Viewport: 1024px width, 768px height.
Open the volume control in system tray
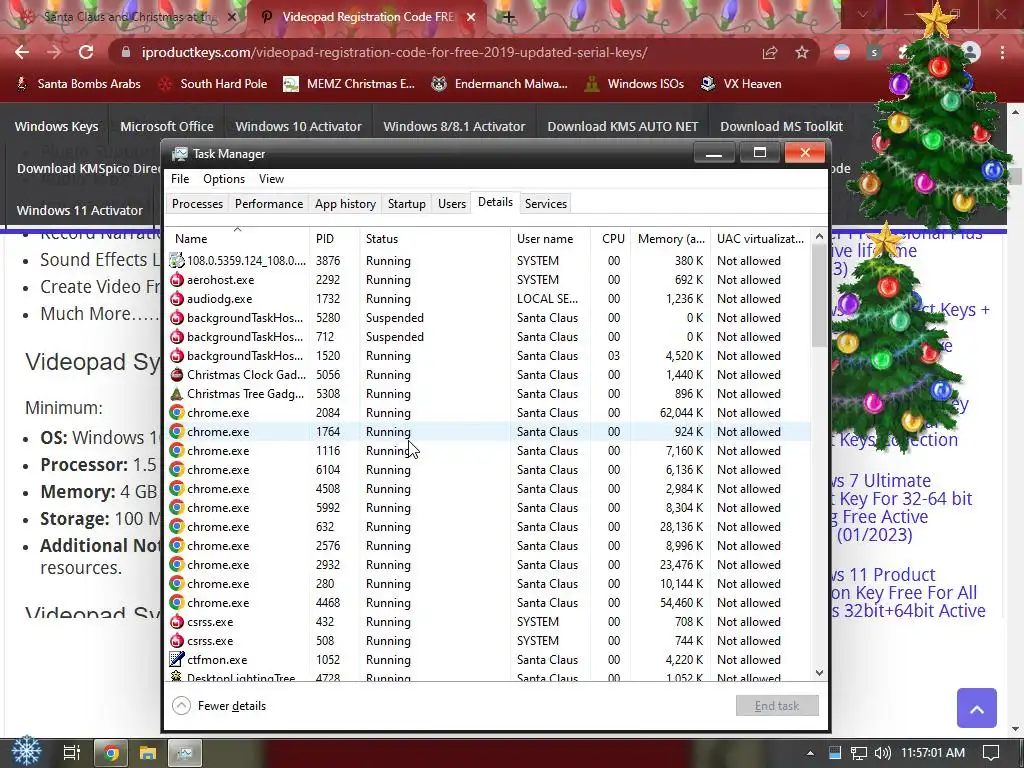882,753
